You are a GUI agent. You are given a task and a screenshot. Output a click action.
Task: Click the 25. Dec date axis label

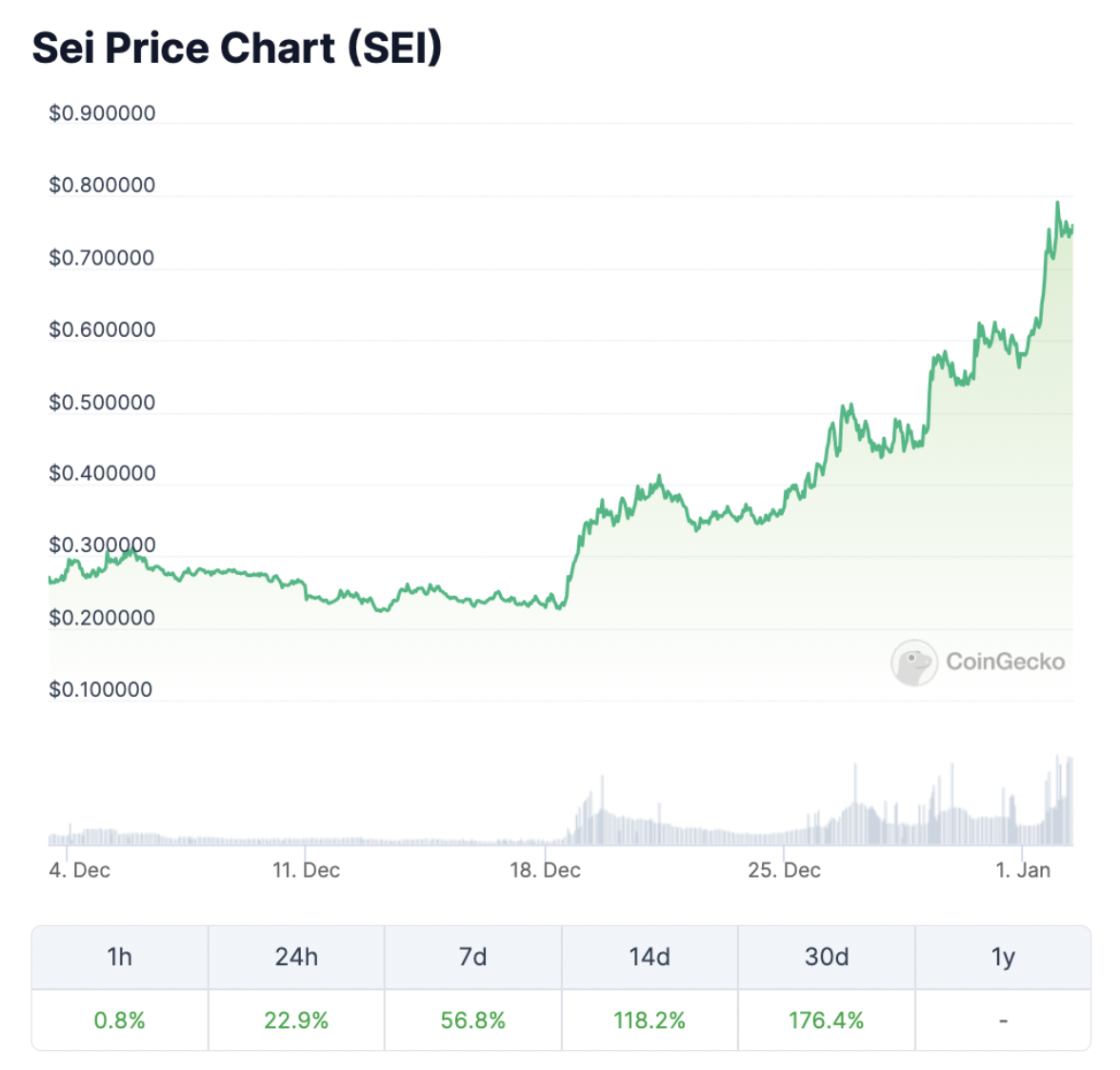point(784,870)
